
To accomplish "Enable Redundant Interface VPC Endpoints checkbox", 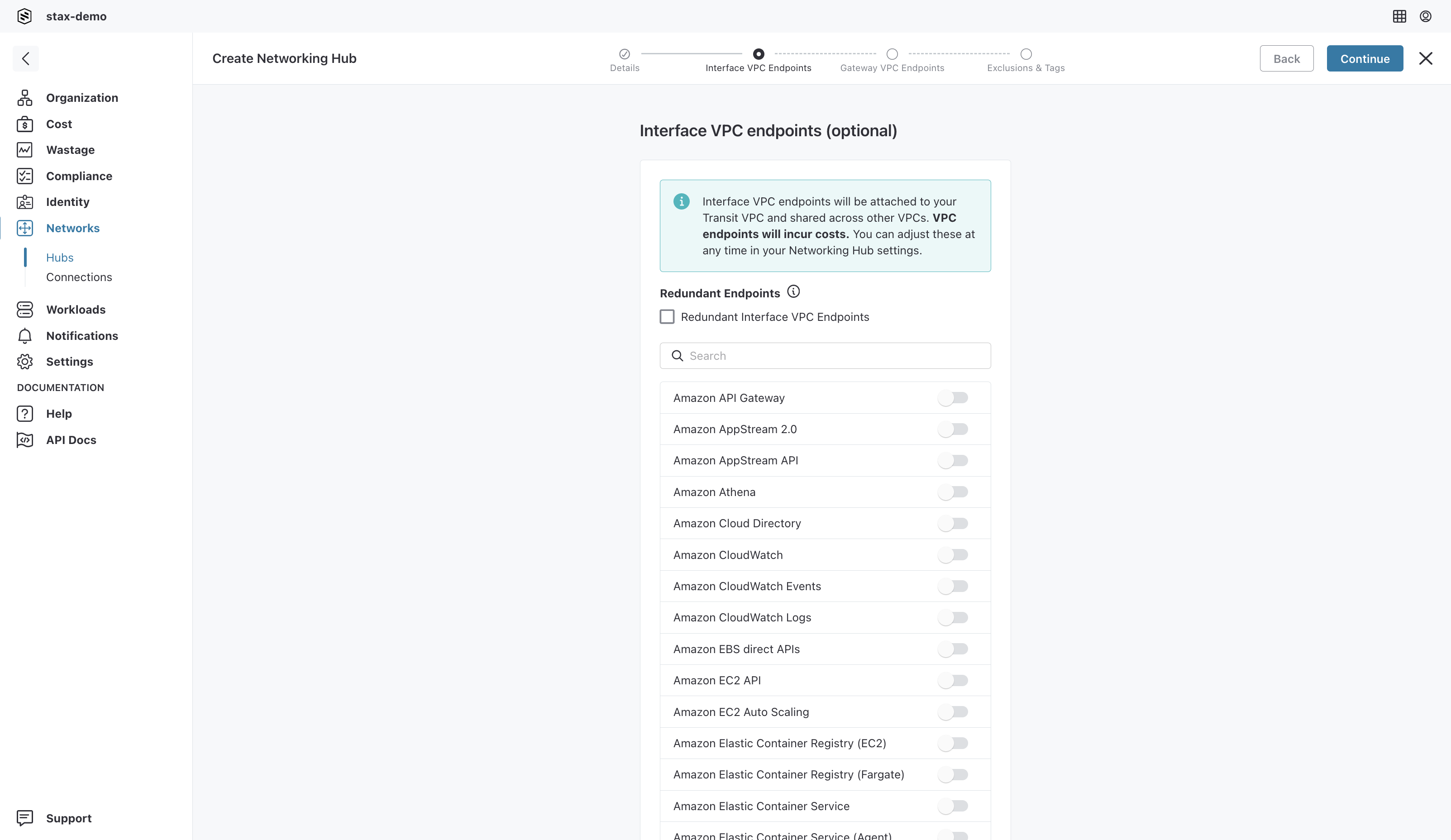I will point(667,317).
